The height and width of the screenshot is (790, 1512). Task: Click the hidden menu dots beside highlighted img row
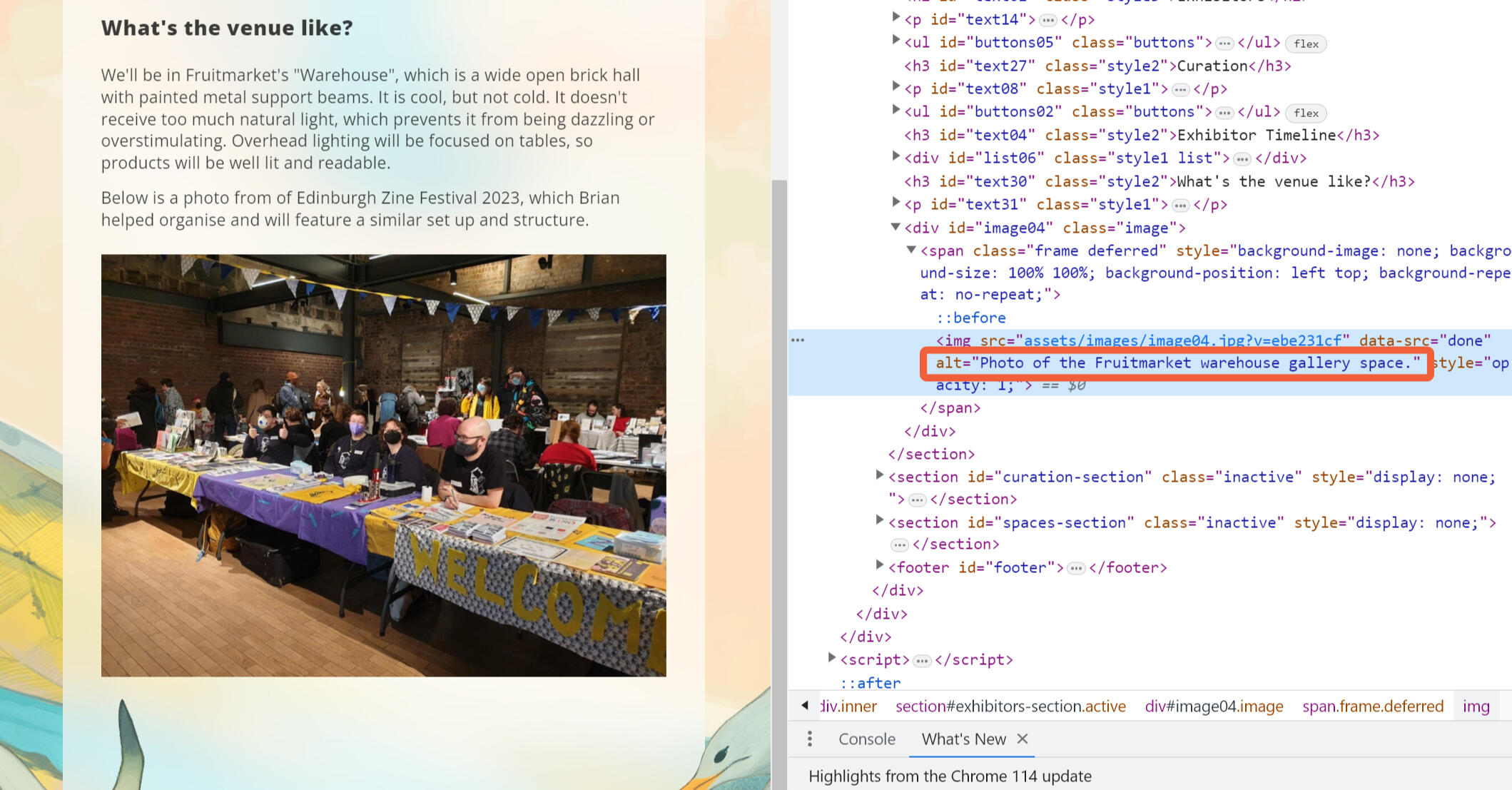pos(797,340)
